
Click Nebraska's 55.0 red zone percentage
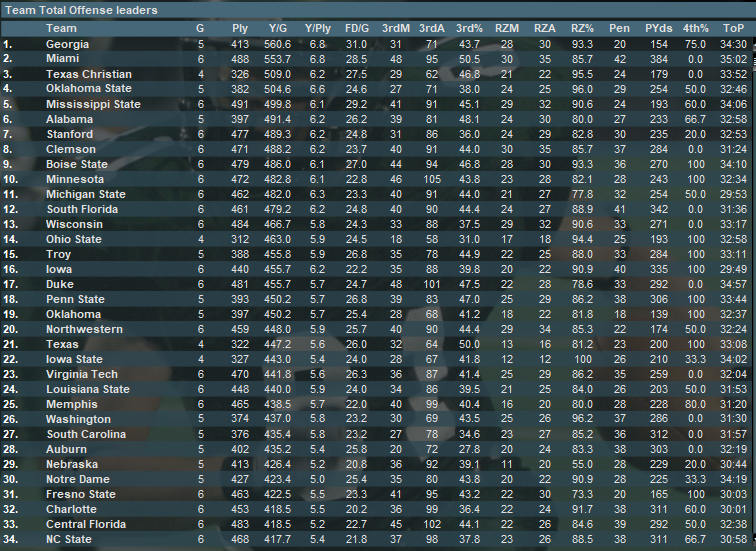pos(582,464)
